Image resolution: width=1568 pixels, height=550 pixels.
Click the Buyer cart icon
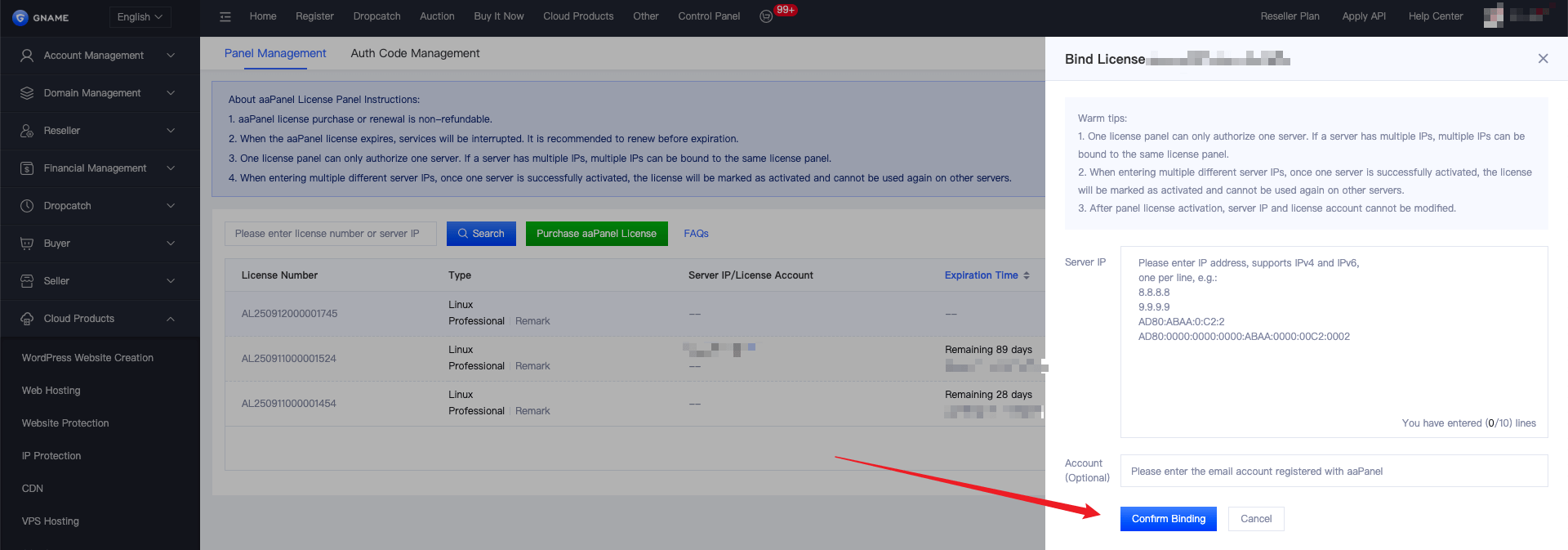click(27, 244)
